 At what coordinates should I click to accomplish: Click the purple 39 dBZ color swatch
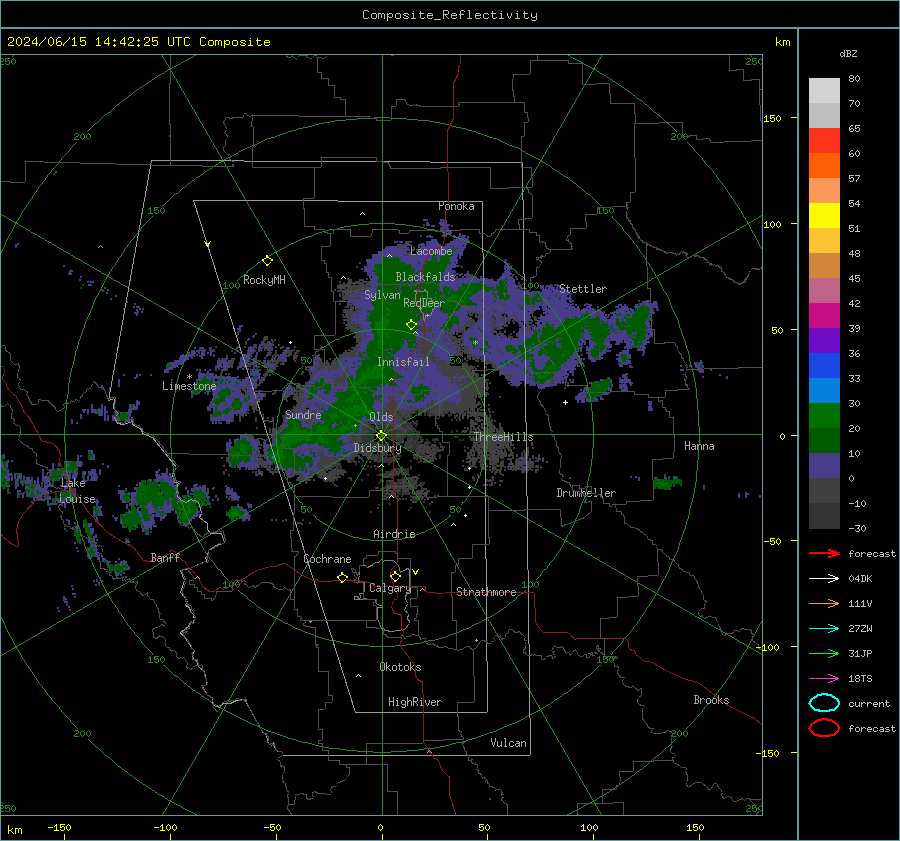click(824, 340)
